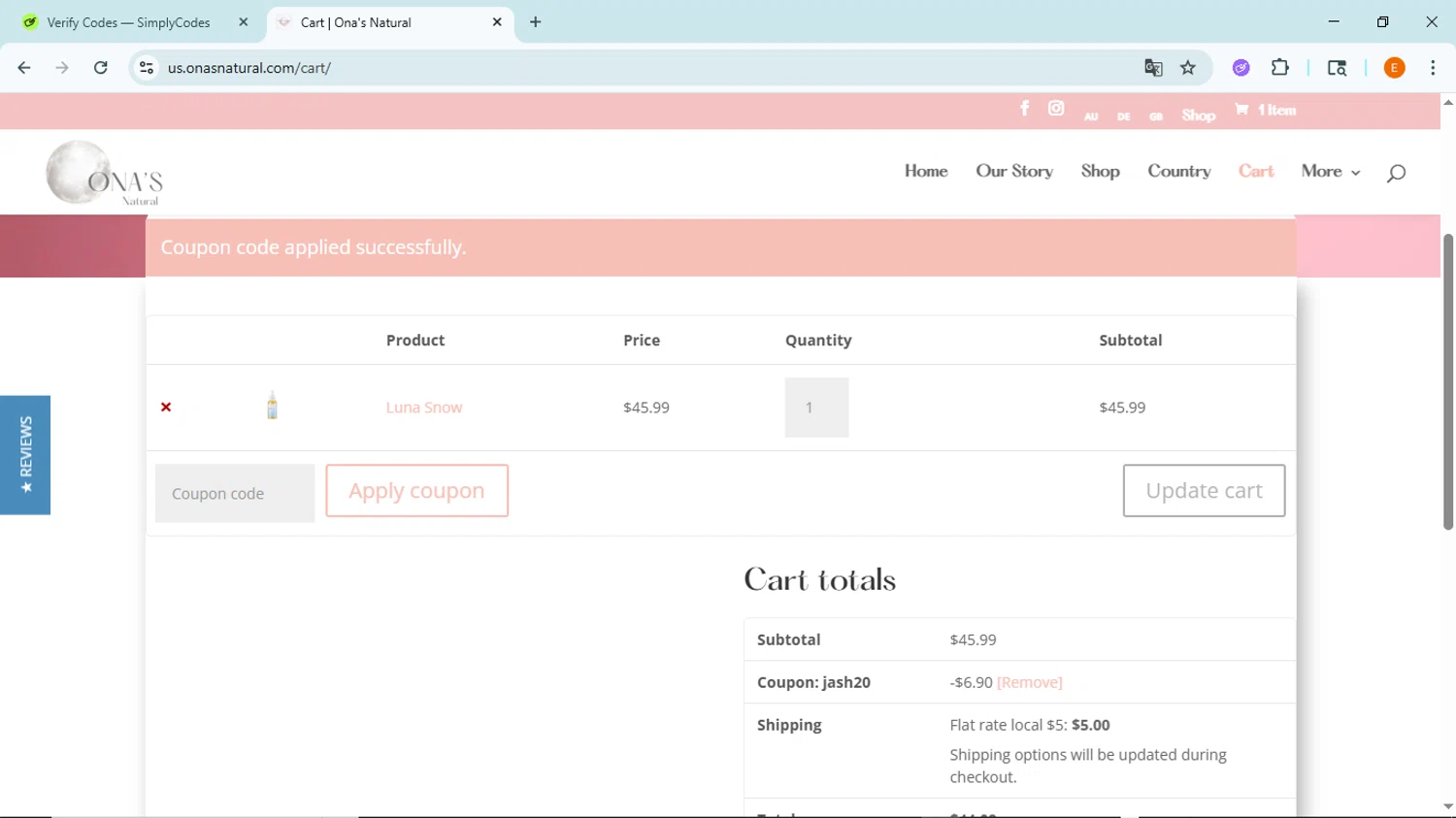The height and width of the screenshot is (818, 1456).
Task: Open the Chrome three-dot menu
Action: (x=1433, y=68)
